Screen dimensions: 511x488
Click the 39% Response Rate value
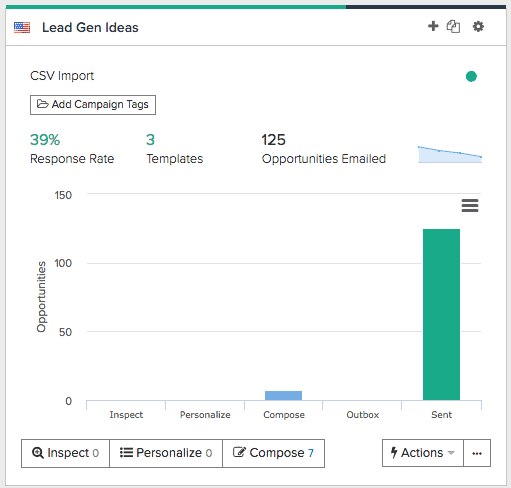[45, 139]
